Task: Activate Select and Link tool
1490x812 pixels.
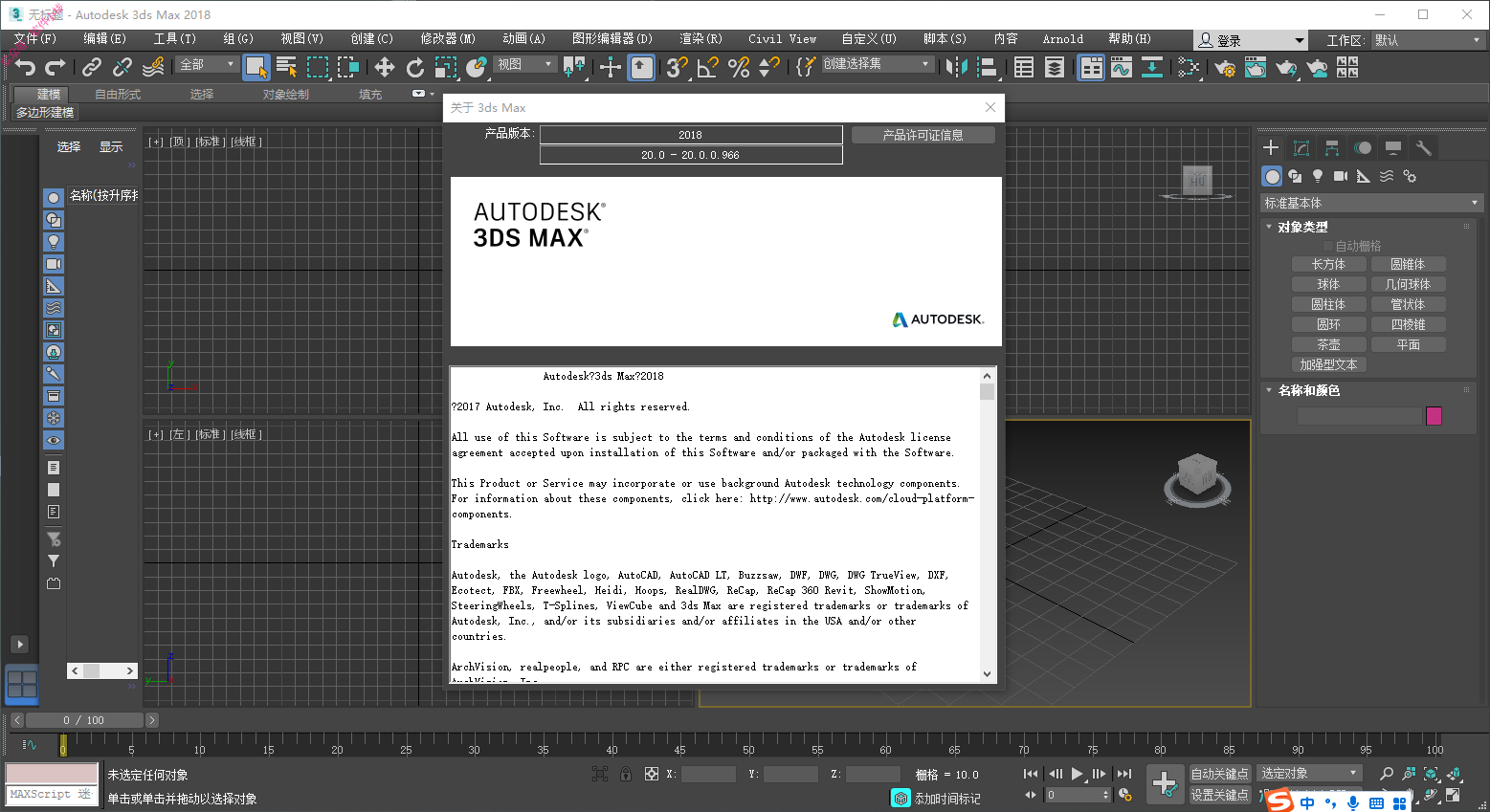Action: pos(92,67)
